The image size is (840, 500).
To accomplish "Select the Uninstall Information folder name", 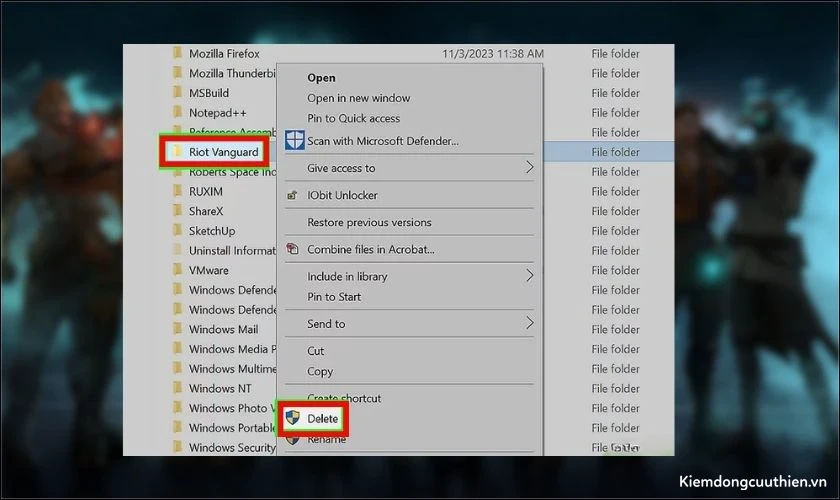I will pos(232,250).
